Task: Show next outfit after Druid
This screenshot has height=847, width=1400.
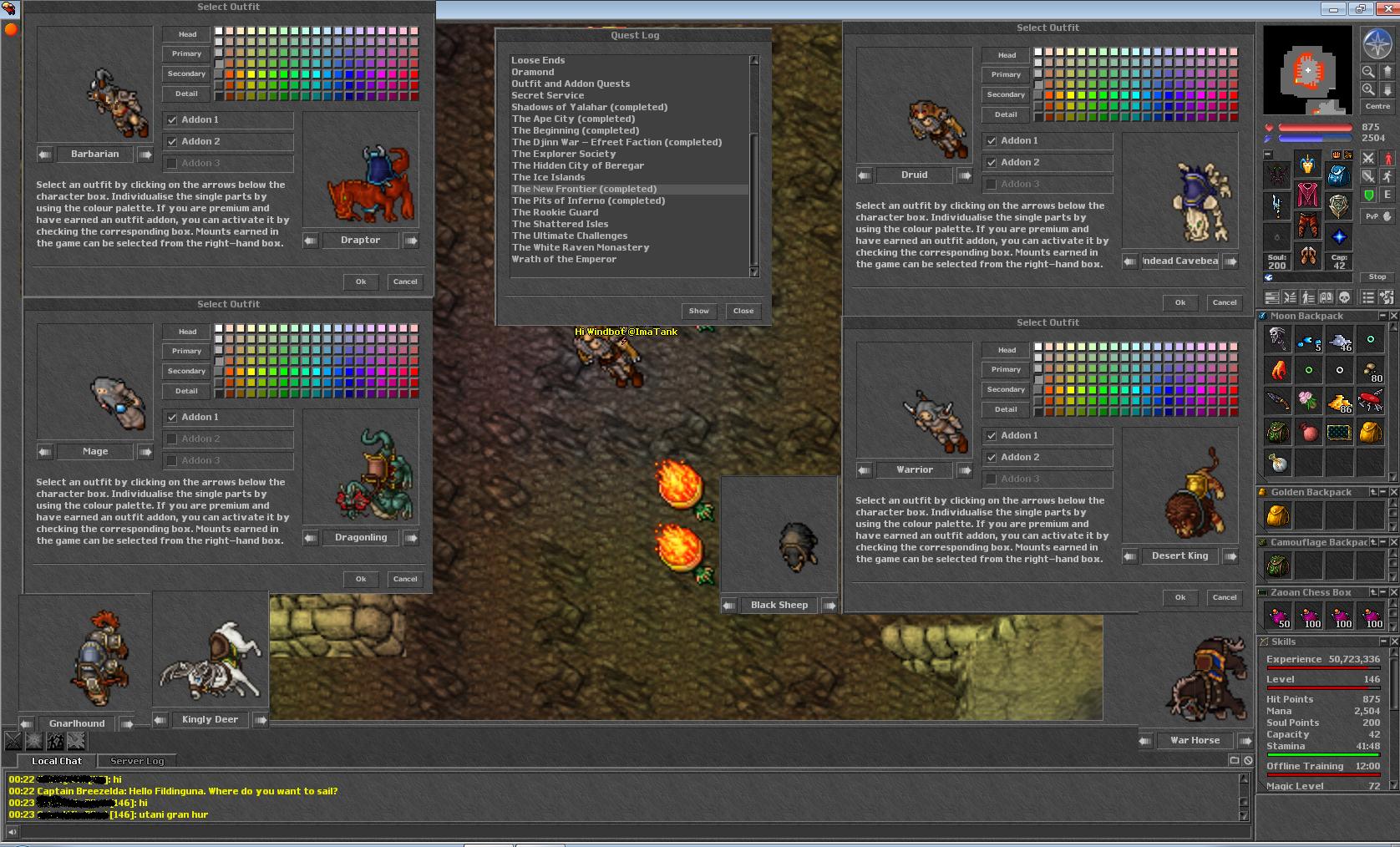Action: tap(965, 175)
